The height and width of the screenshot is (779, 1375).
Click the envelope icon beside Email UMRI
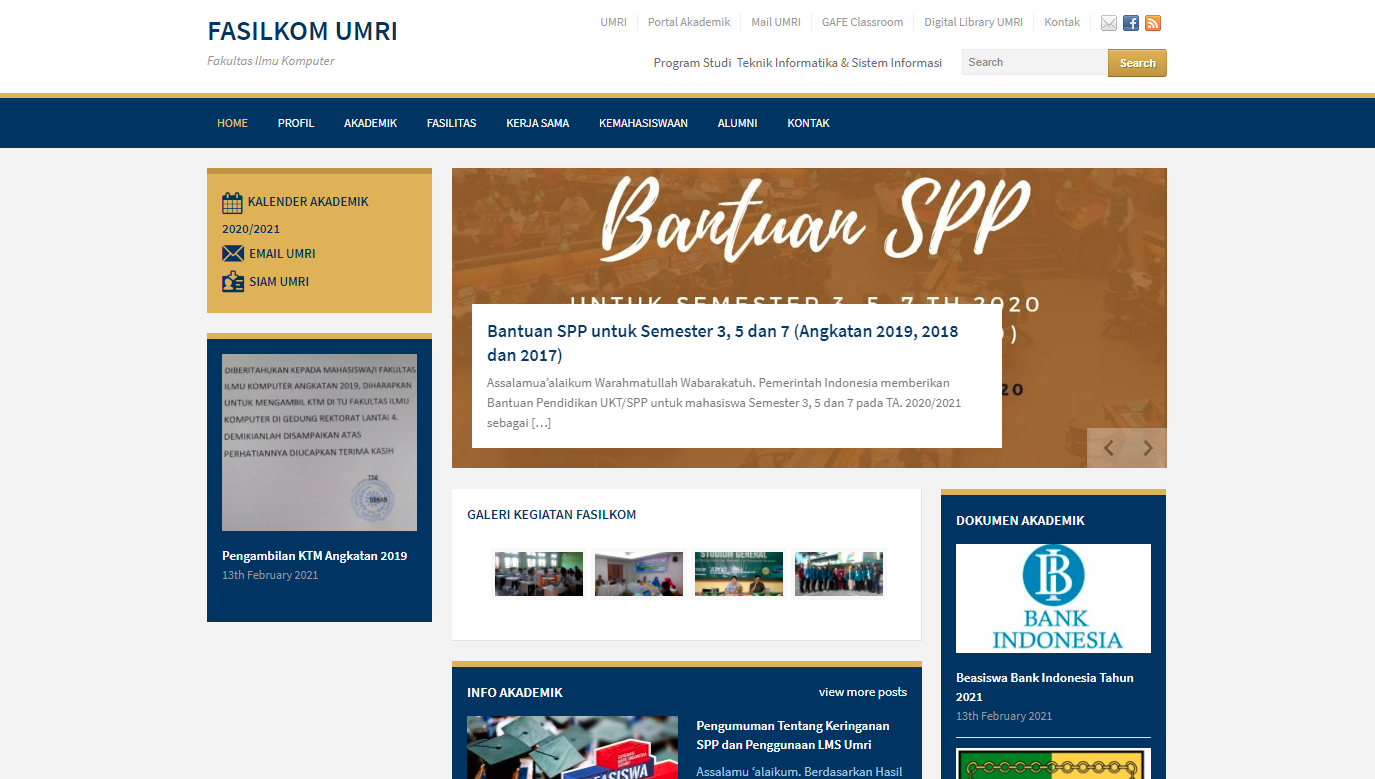pyautogui.click(x=233, y=254)
